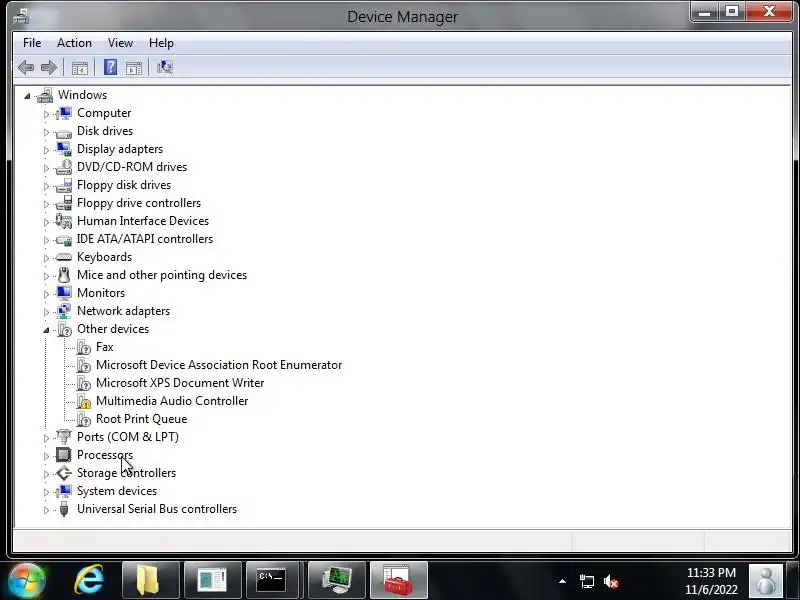This screenshot has height=600, width=800.
Task: Click the Forward arrow toolbar icon
Action: coord(49,67)
